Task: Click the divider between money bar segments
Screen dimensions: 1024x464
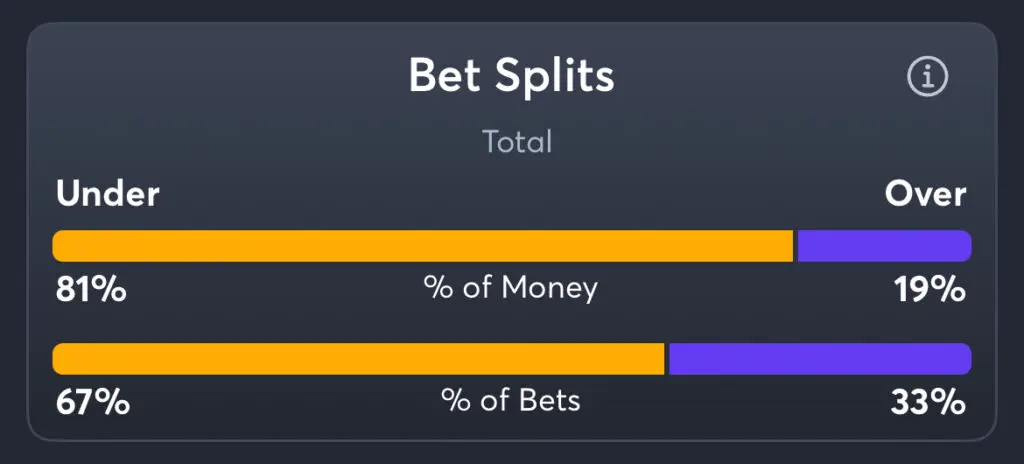Action: click(x=795, y=246)
